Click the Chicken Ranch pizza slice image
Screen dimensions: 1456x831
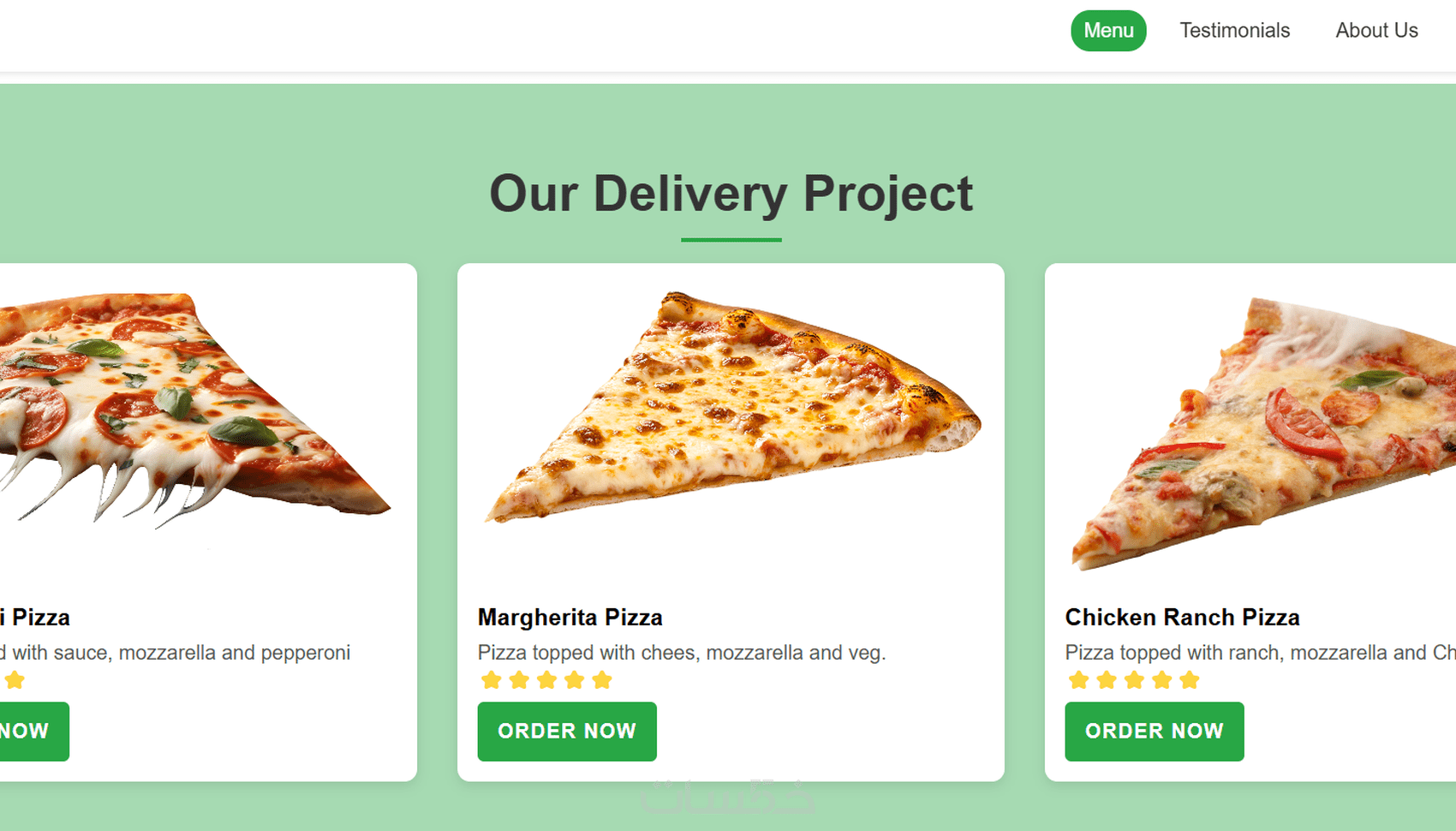[x=1263, y=433]
